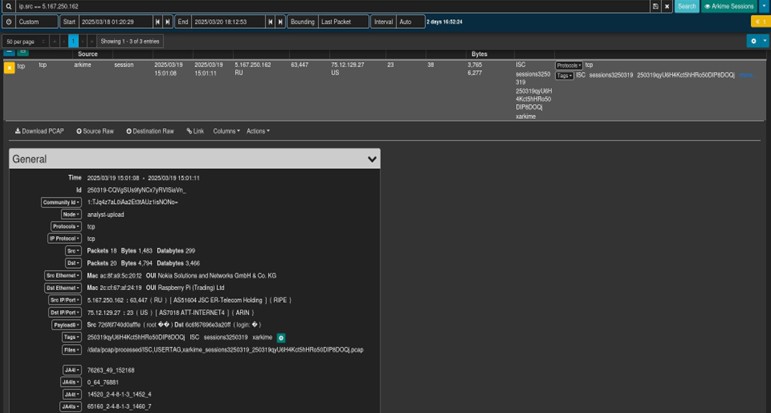The height and width of the screenshot is (413, 771).
Task: Open the Src IP/Port field menu
Action: (x=63, y=299)
